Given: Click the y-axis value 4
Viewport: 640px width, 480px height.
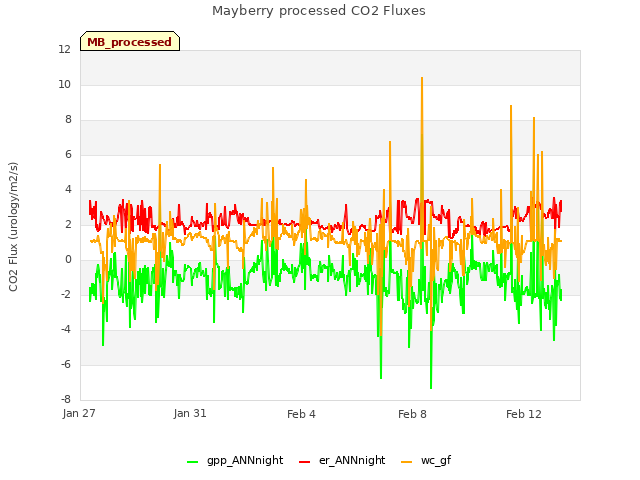Looking at the screenshot, I should (68, 189).
